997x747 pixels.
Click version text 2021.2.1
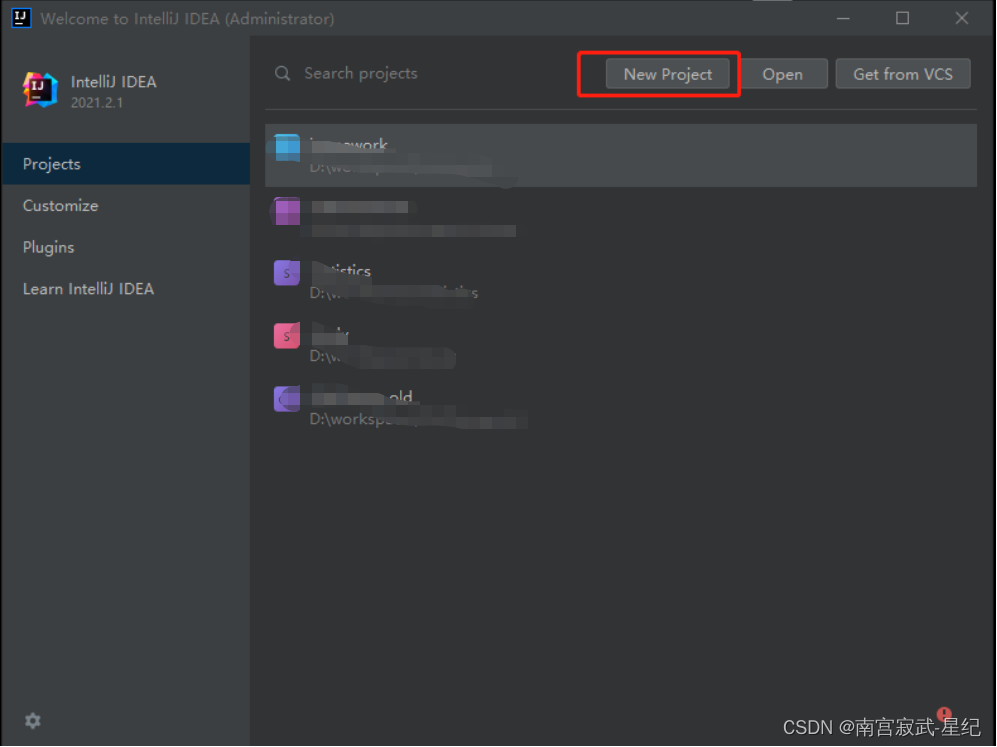click(x=97, y=102)
